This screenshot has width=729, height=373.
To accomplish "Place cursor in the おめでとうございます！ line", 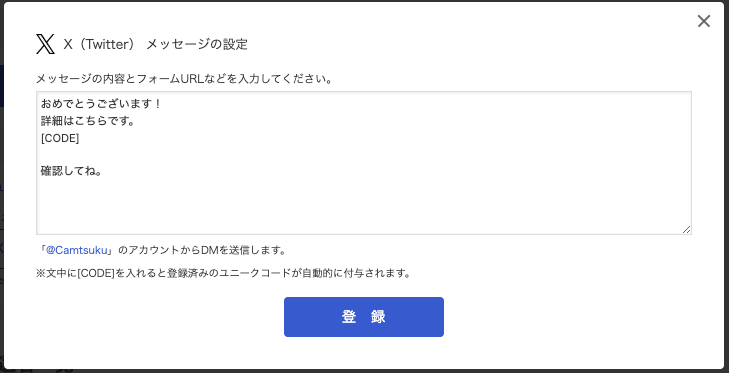I will tap(101, 104).
